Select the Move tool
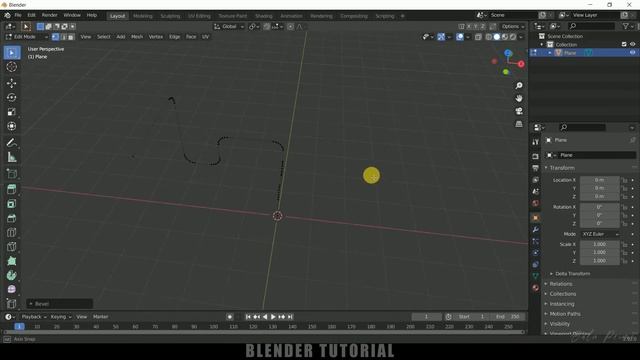 click(12, 83)
